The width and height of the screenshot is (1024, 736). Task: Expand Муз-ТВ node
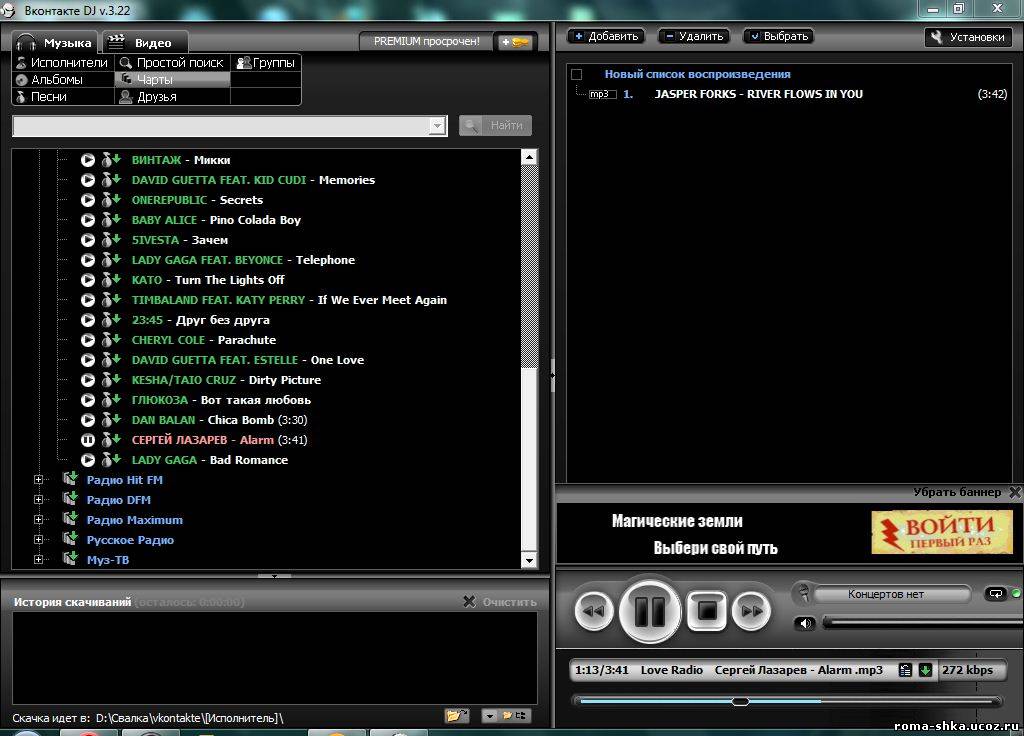(39, 560)
